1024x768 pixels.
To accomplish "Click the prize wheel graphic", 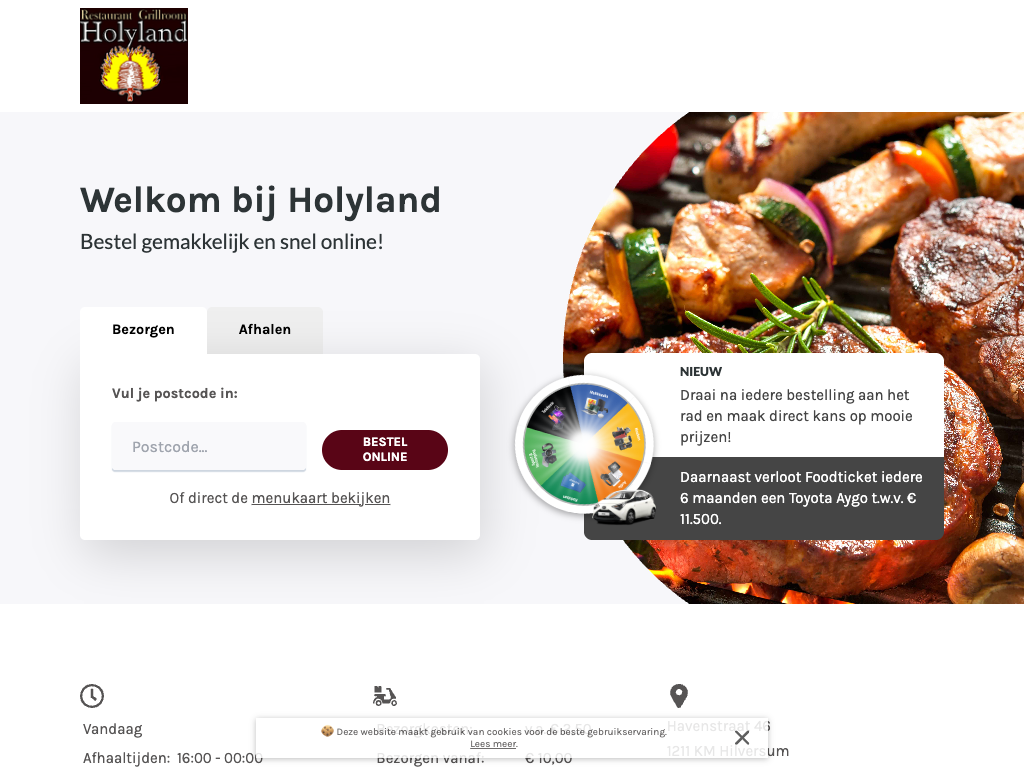I will pos(584,444).
